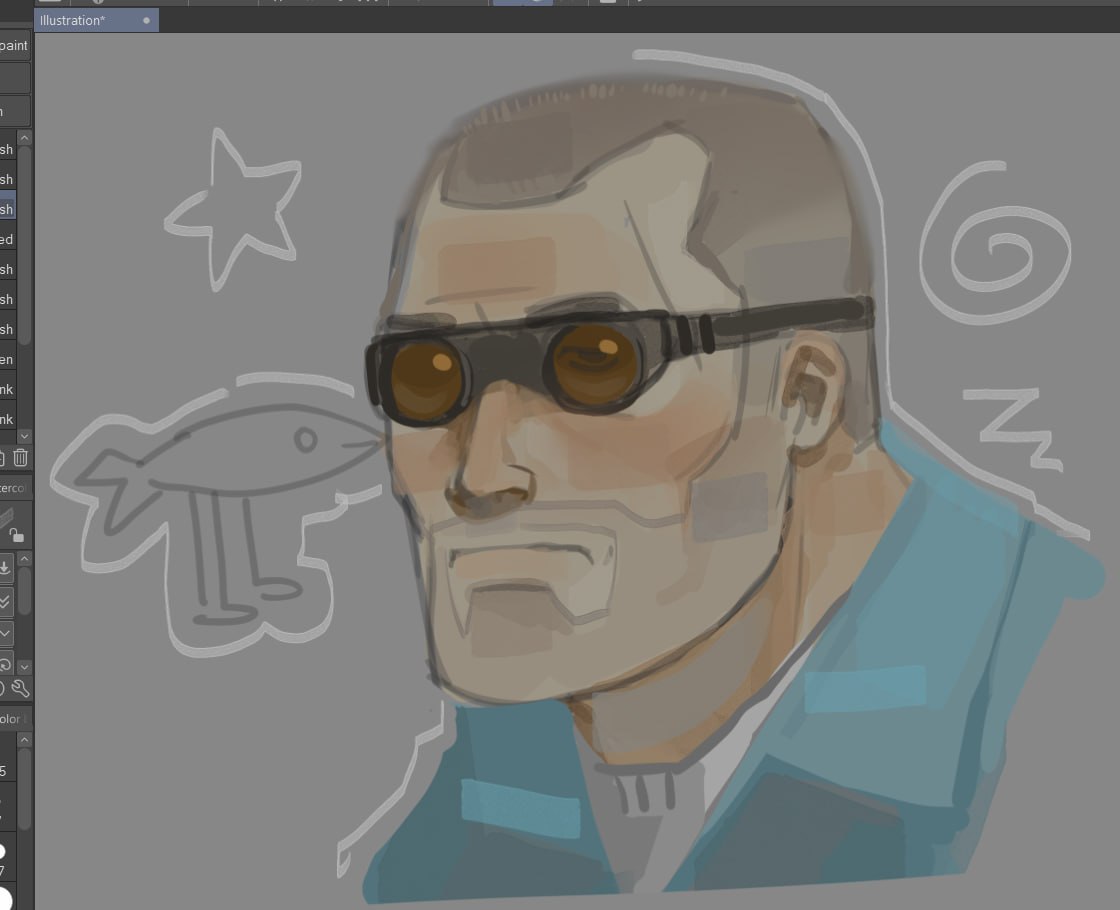Select the brush row ending in "en"
The height and width of the screenshot is (910, 1120).
(x=8, y=359)
